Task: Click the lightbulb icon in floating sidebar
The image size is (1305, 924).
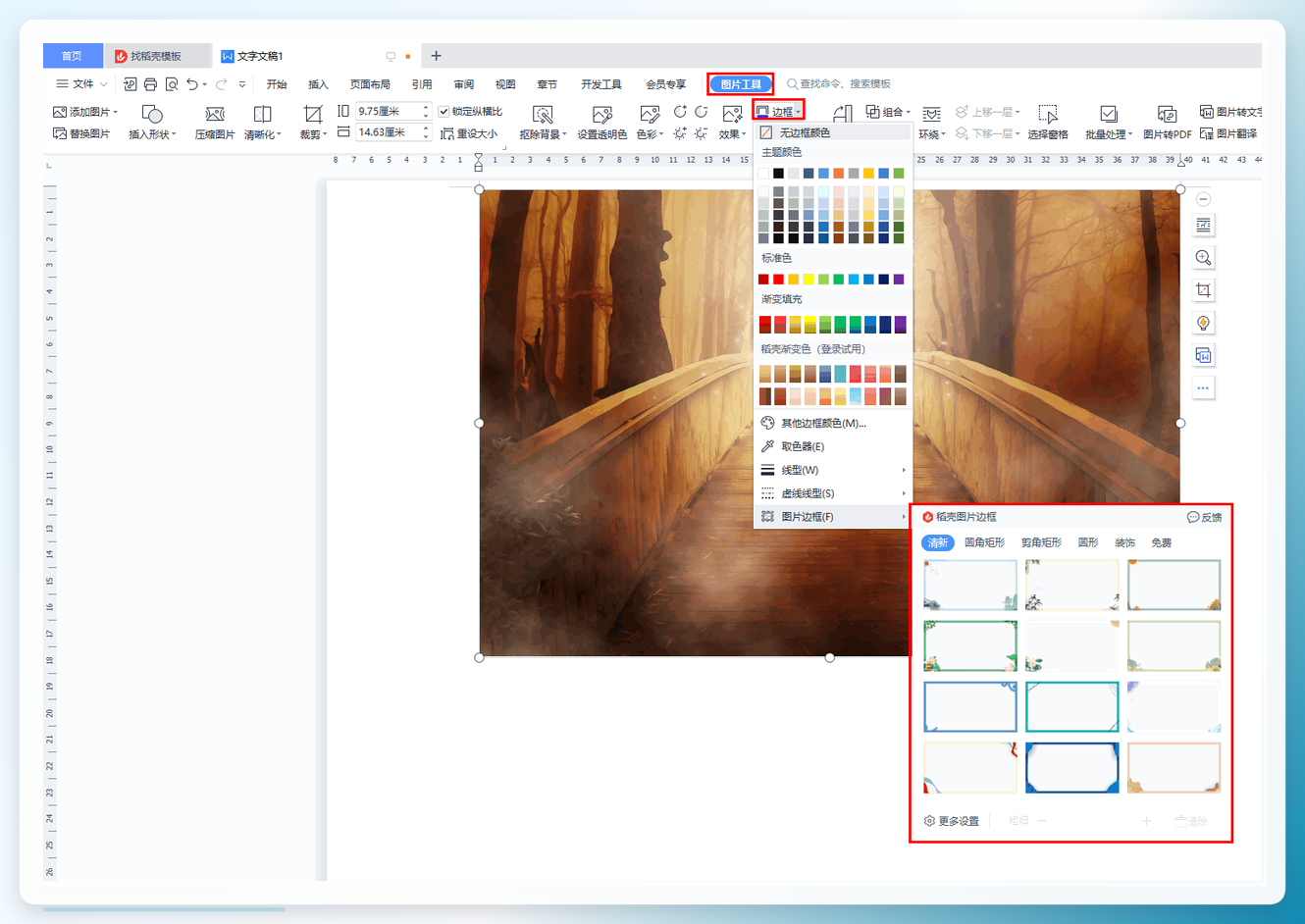Action: [x=1203, y=323]
